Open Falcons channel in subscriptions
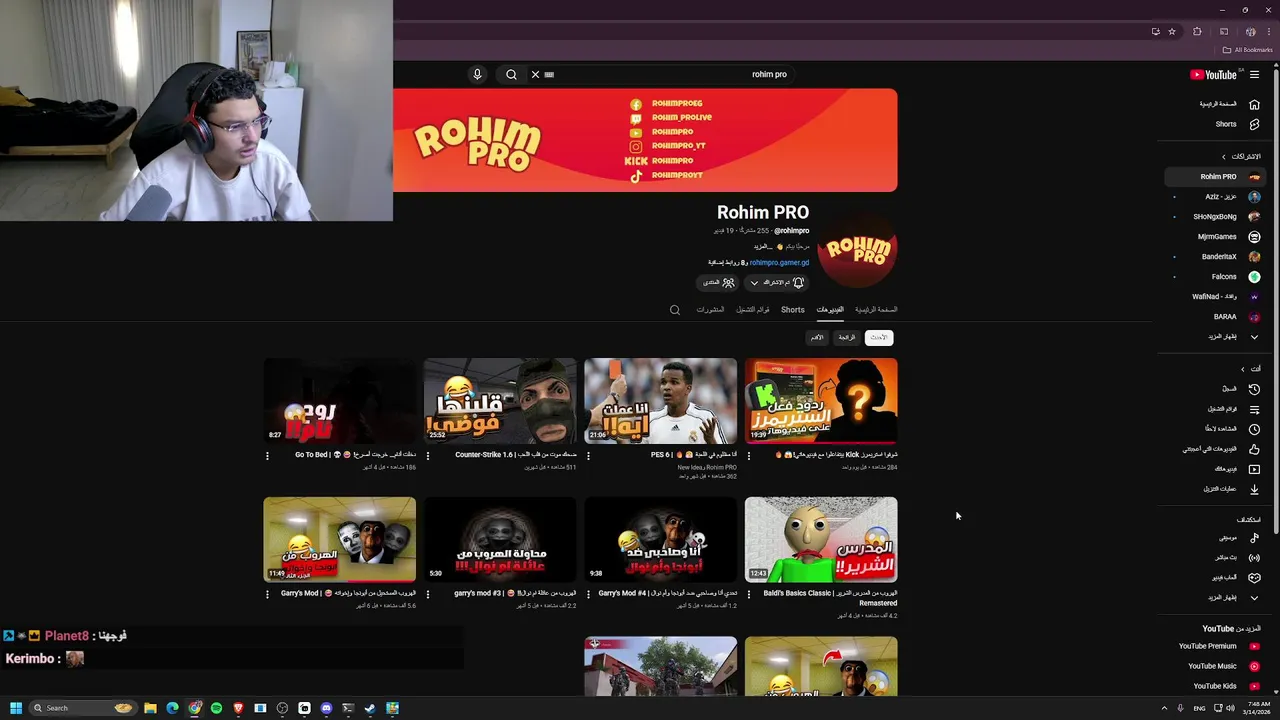The height and width of the screenshot is (720, 1280). [1214, 276]
